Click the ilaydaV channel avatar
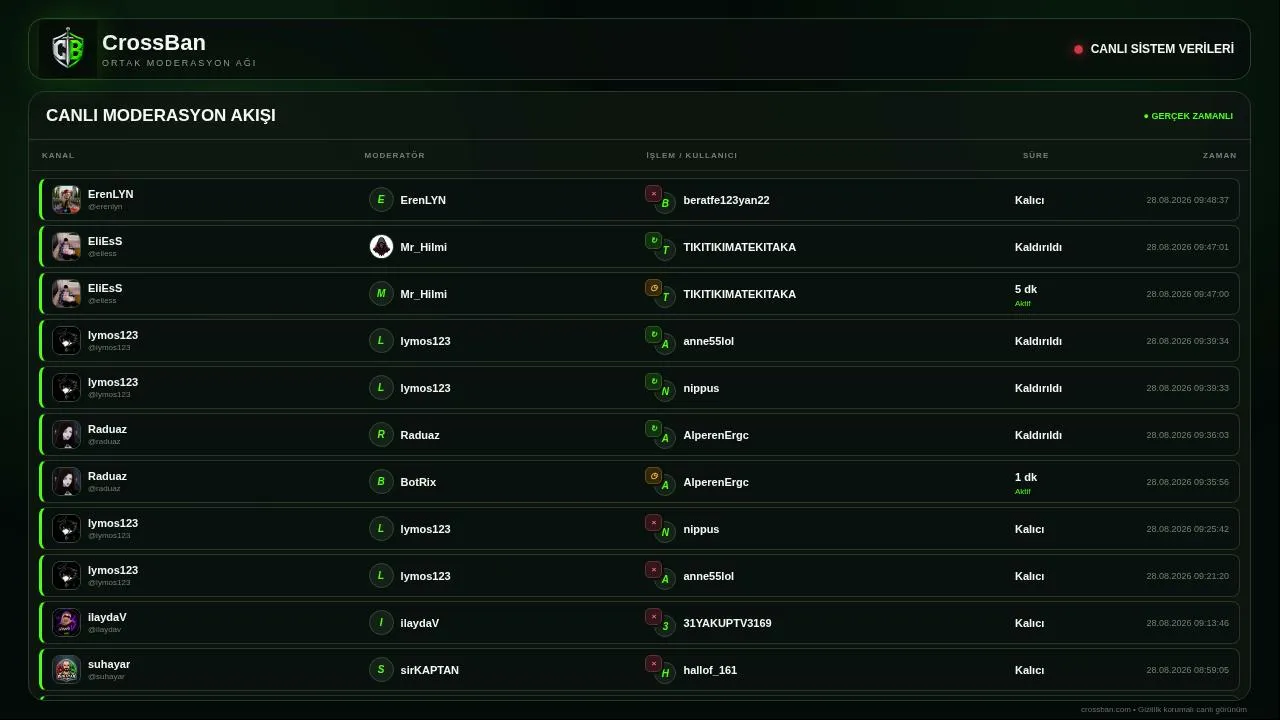1280x720 pixels. pyautogui.click(x=67, y=623)
